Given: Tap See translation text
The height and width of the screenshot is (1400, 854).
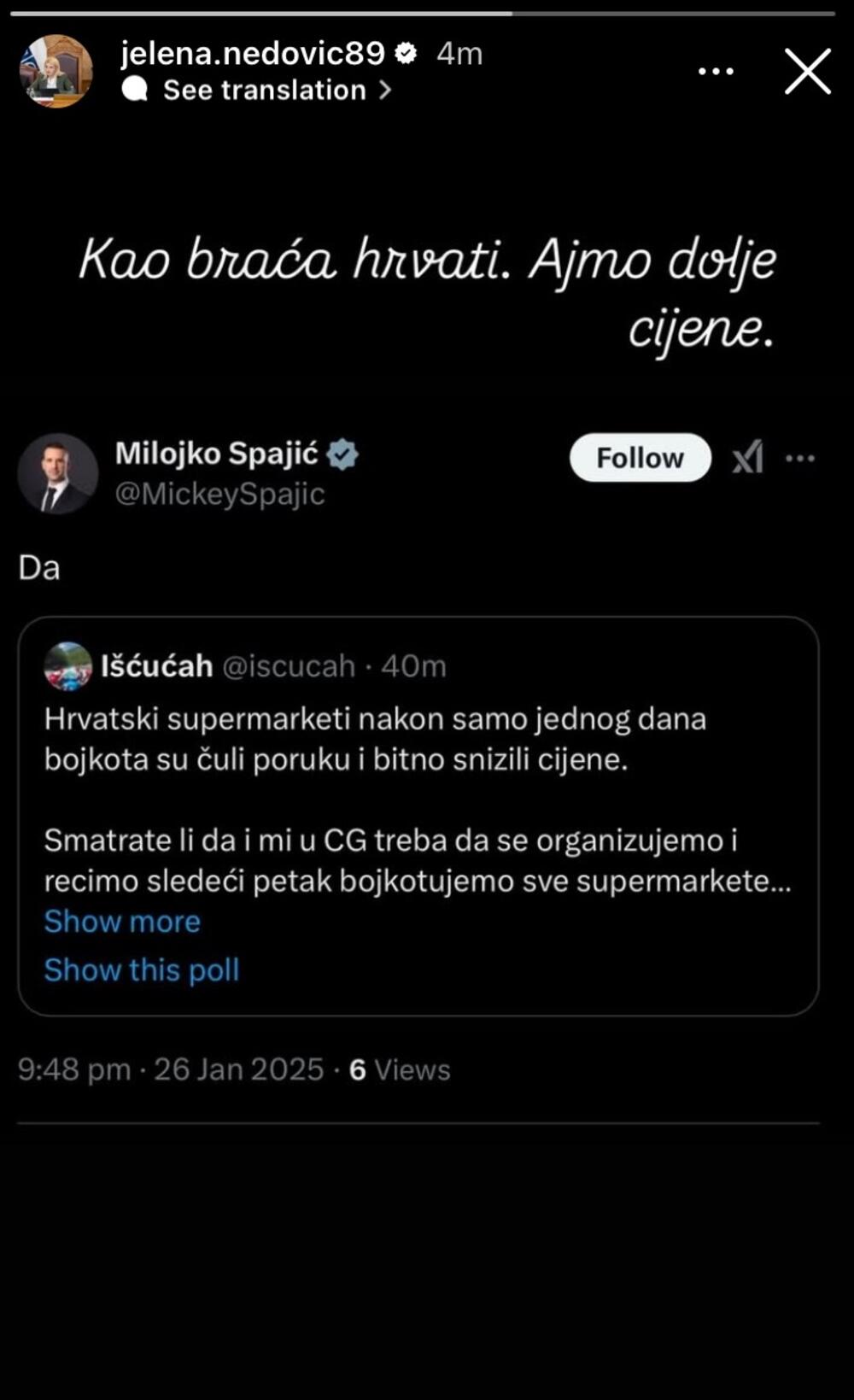Looking at the screenshot, I should pyautogui.click(x=264, y=90).
